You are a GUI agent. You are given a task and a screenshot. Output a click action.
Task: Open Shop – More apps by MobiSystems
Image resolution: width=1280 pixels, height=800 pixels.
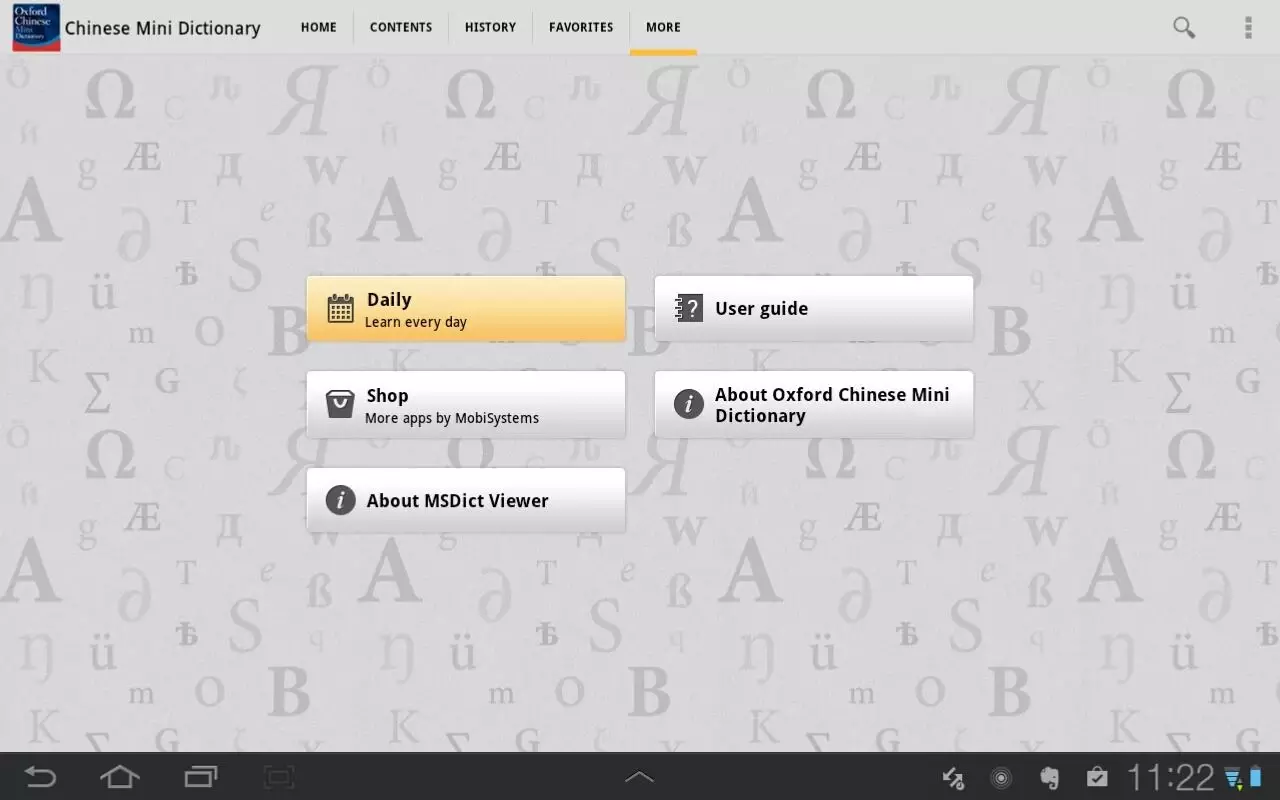(466, 405)
